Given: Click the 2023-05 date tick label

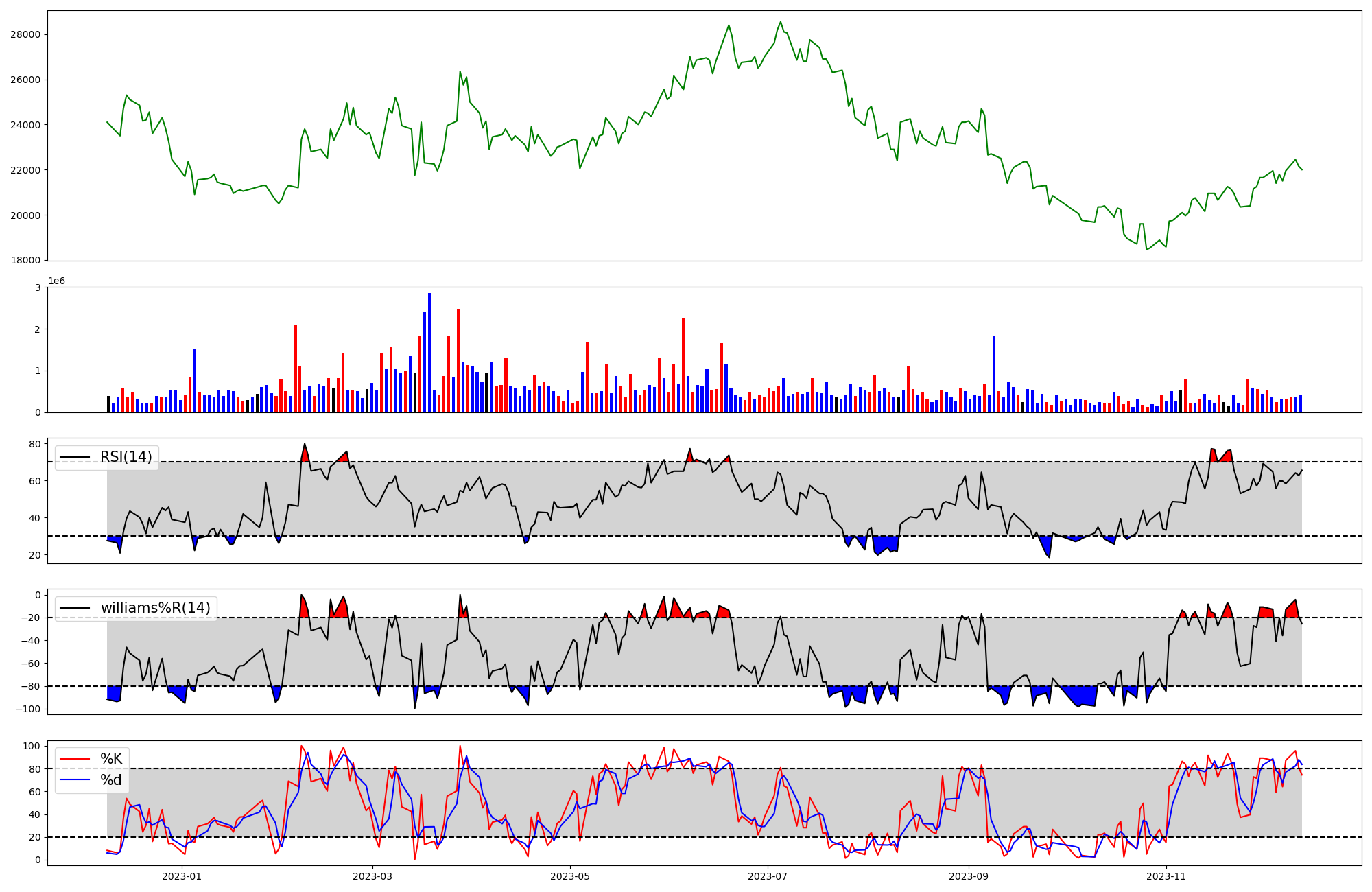Looking at the screenshot, I should pyautogui.click(x=570, y=876).
